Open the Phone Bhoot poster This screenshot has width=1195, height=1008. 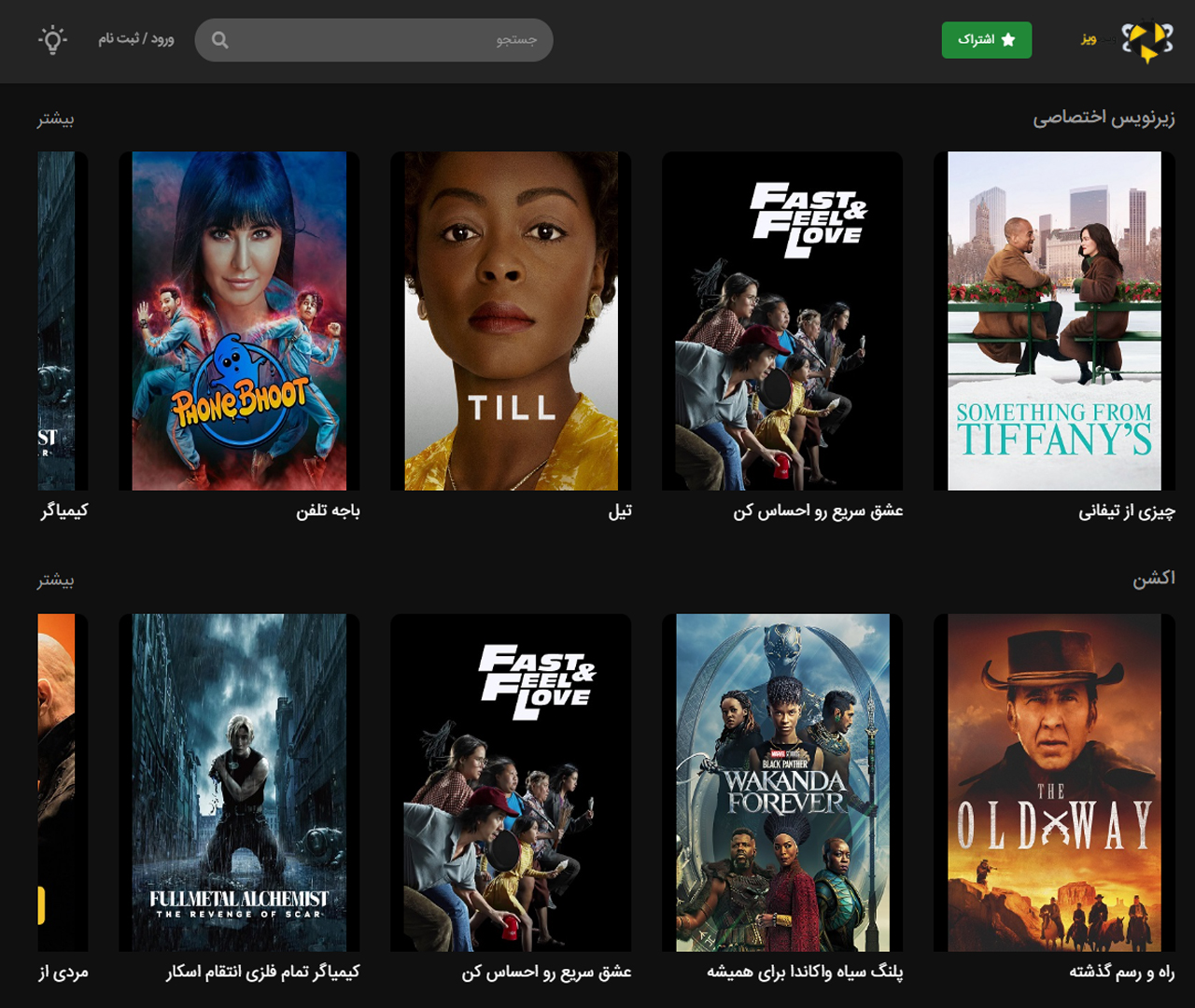click(239, 321)
